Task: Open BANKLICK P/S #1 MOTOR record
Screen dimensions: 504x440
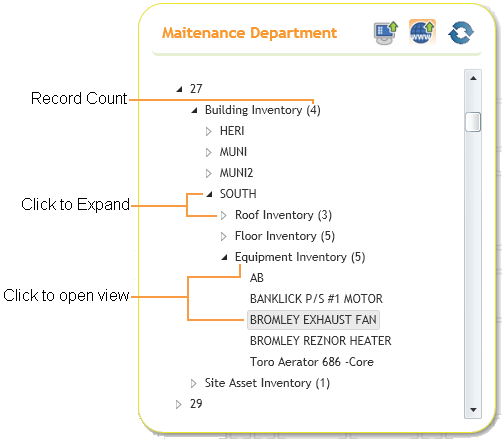Action: point(316,299)
